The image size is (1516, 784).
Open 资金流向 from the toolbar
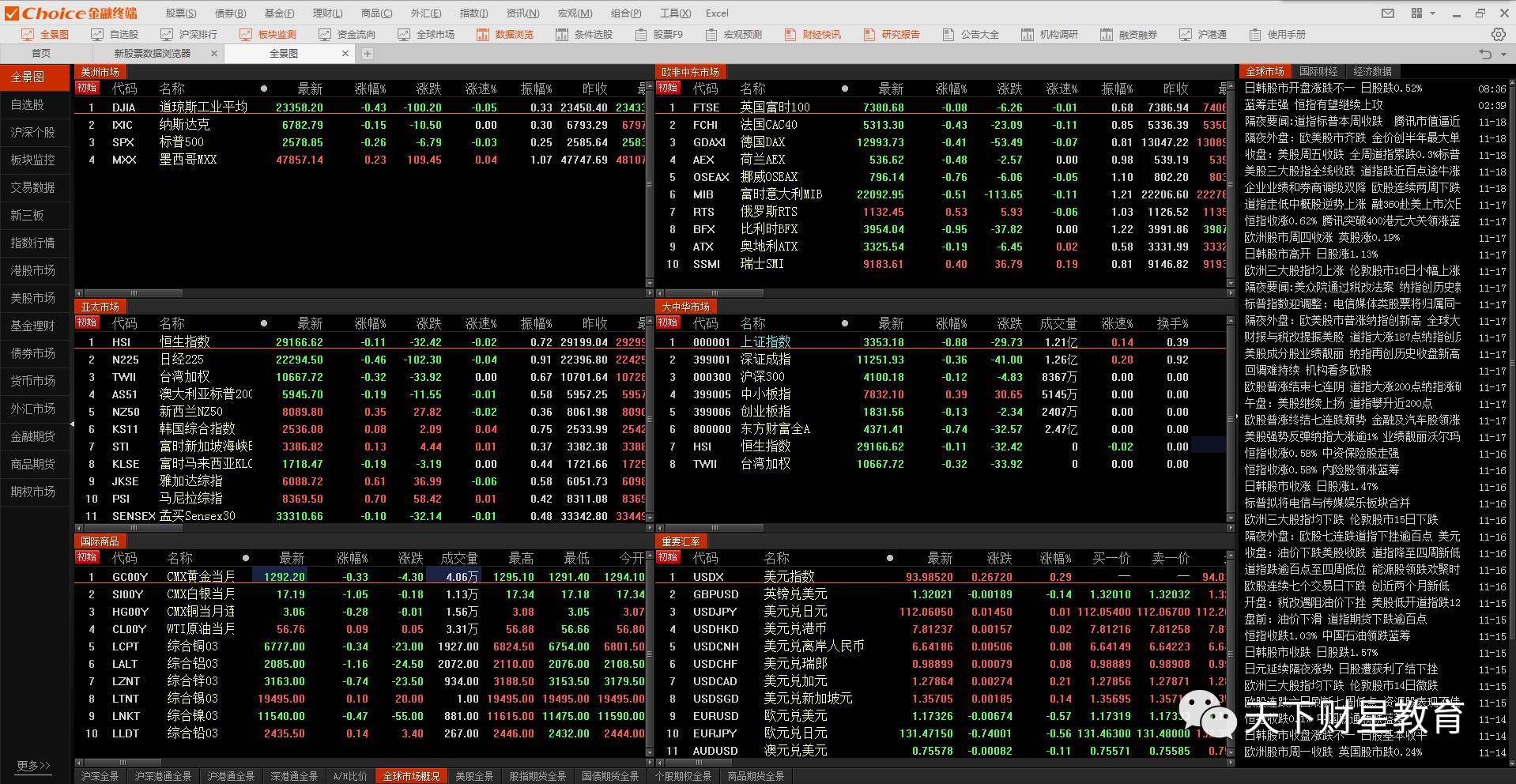(347, 34)
